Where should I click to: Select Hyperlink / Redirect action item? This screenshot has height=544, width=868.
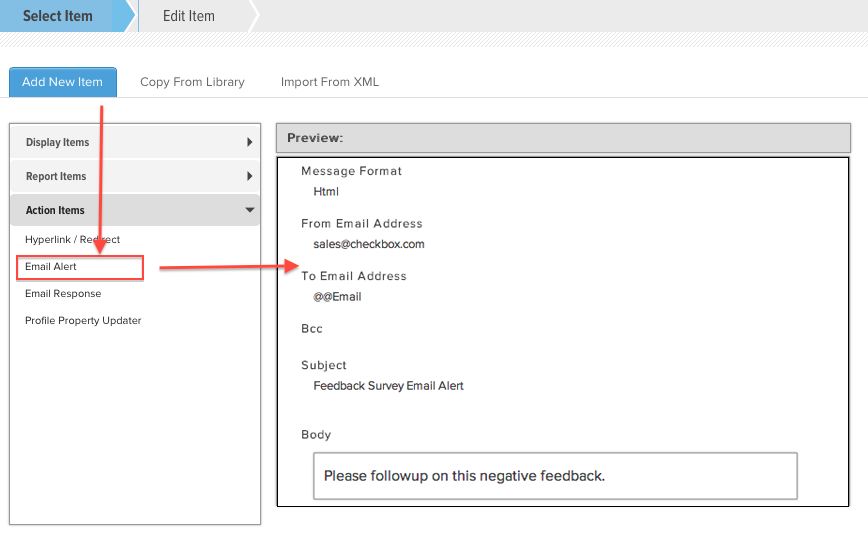(x=73, y=240)
